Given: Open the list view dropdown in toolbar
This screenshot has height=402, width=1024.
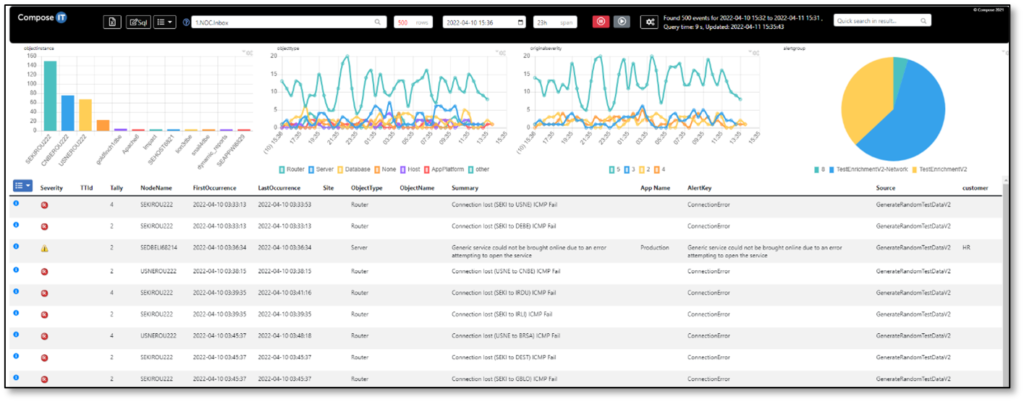Looking at the screenshot, I should 167,21.
